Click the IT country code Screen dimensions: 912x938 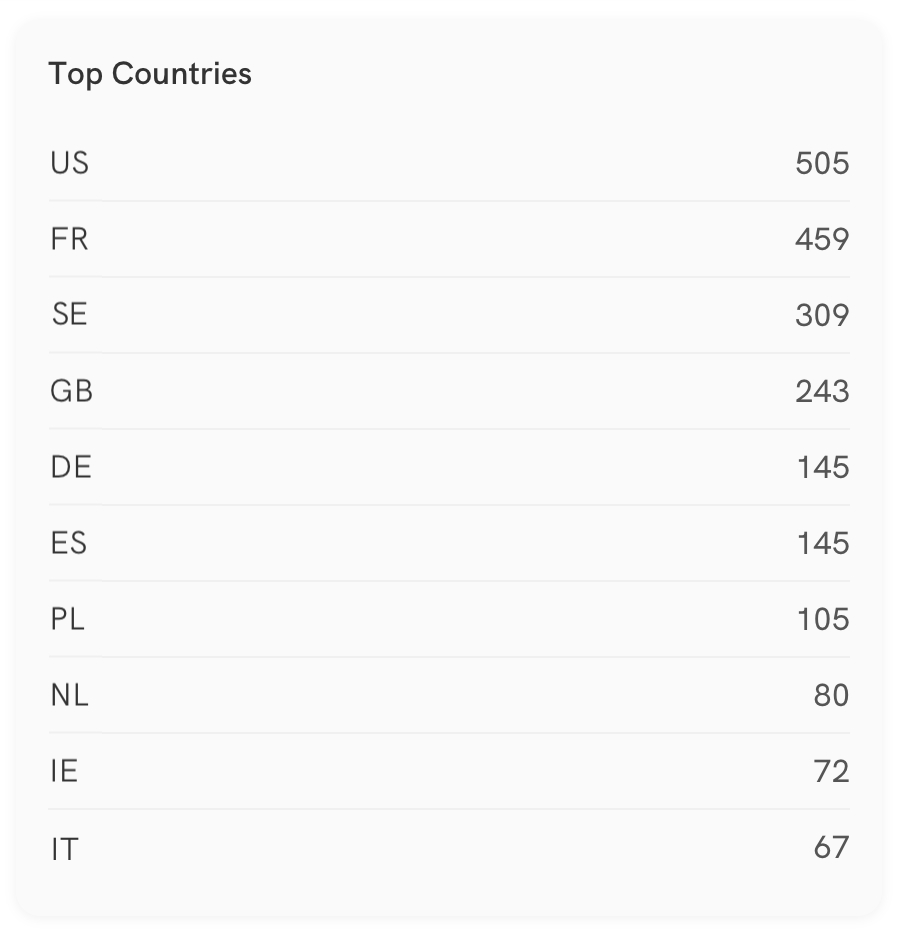click(64, 849)
